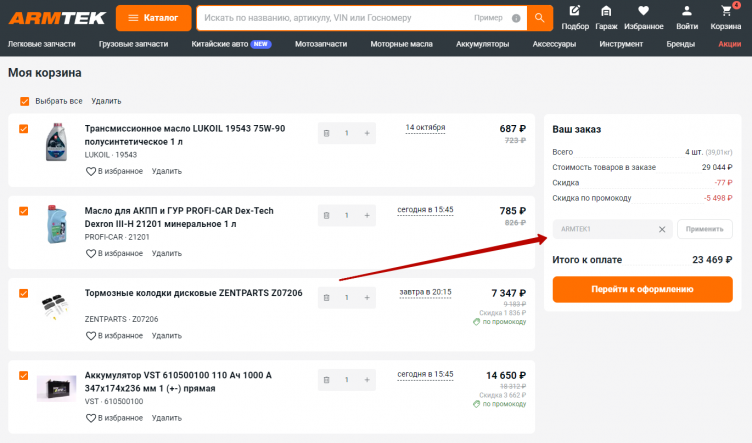752x443 pixels.
Task: Uncheck the LUKOIL transmission oil item
Action: pyautogui.click(x=24, y=129)
